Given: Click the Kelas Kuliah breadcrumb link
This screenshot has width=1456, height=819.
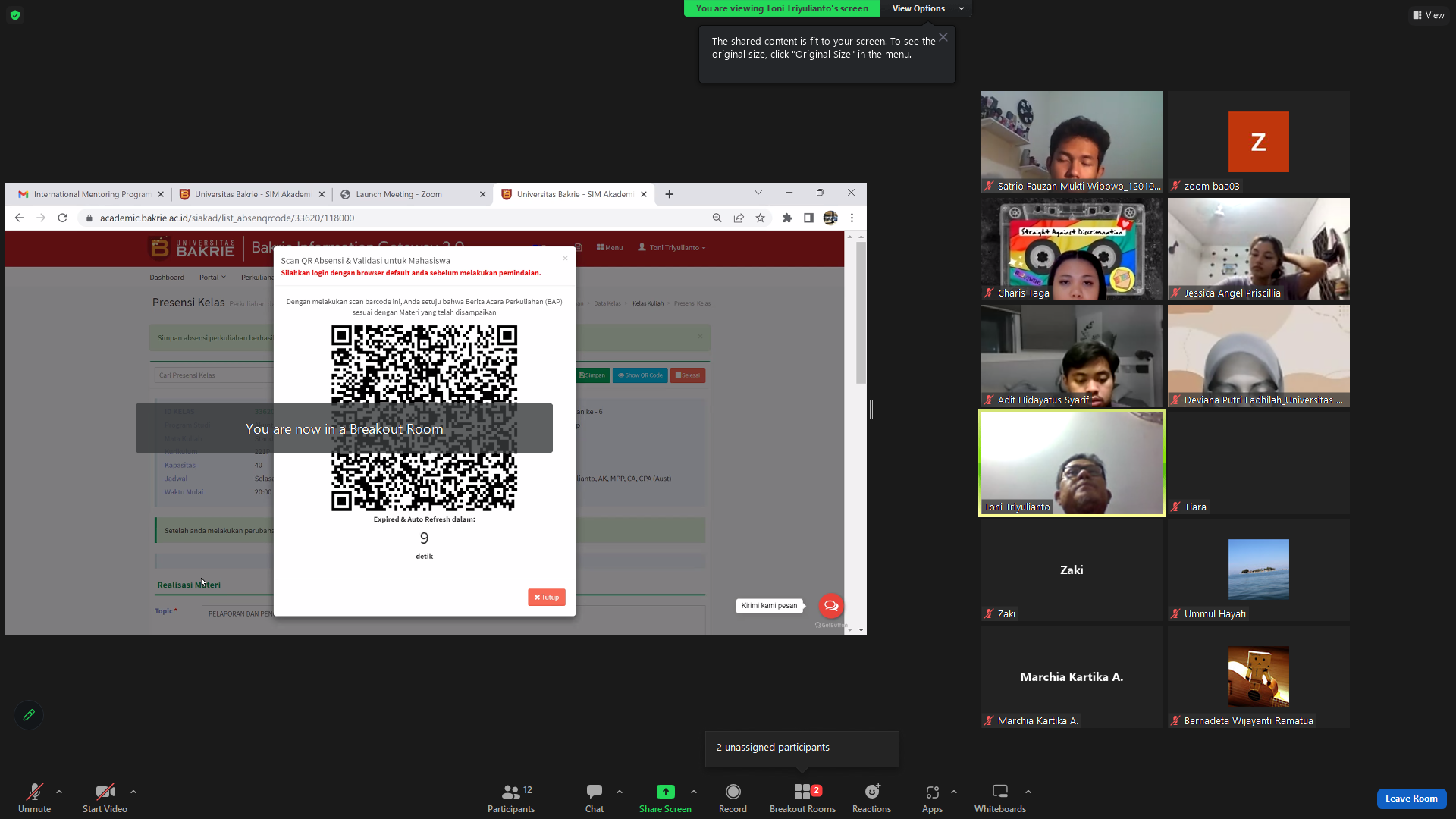Looking at the screenshot, I should (648, 303).
